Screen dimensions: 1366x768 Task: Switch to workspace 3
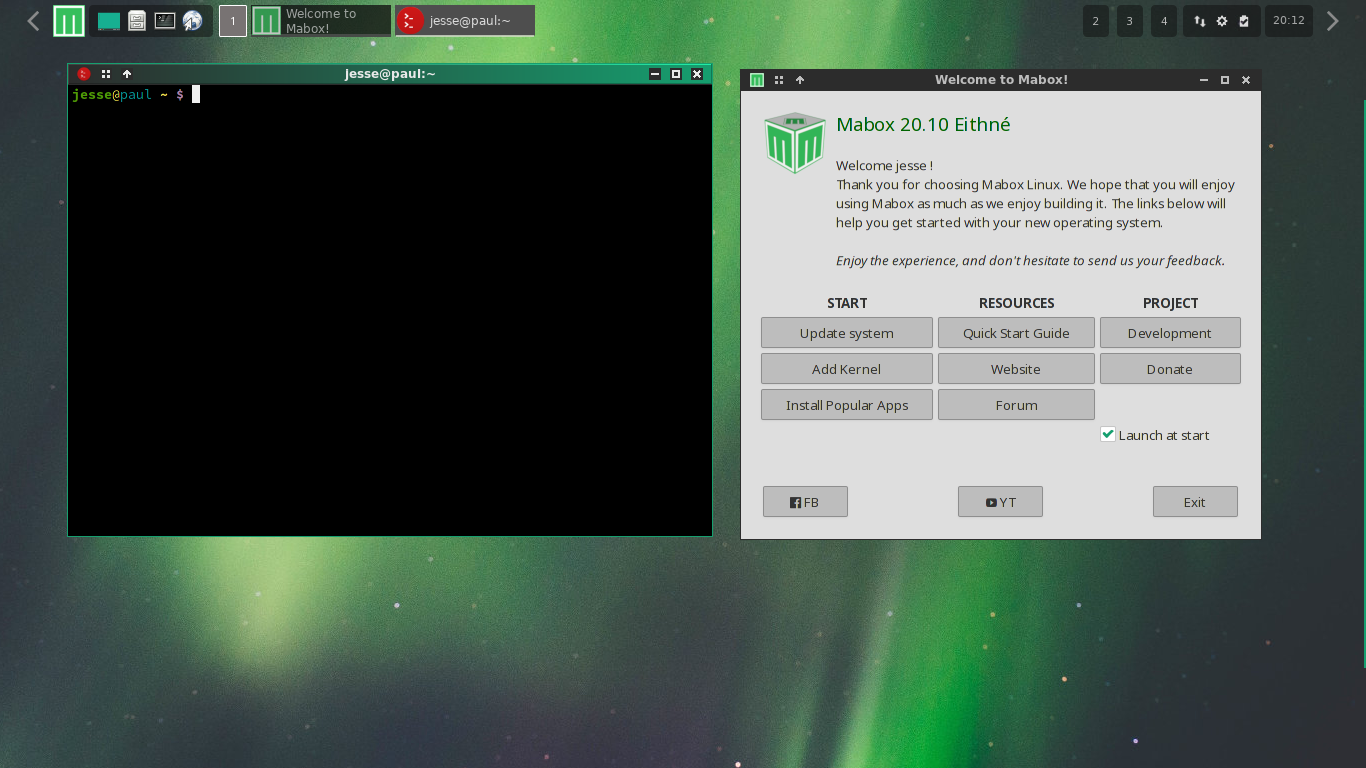[x=1130, y=21]
